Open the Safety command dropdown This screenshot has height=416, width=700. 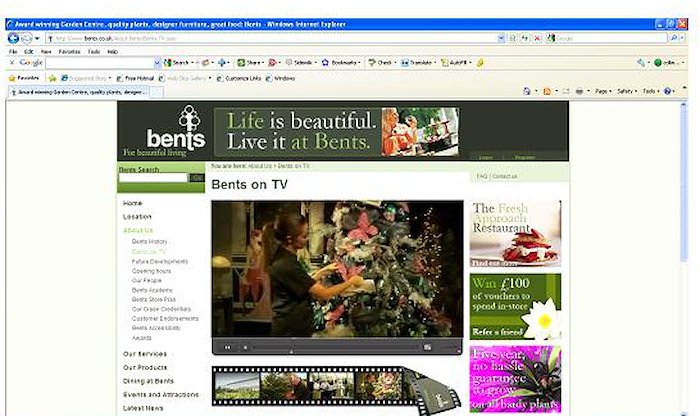coord(627,92)
